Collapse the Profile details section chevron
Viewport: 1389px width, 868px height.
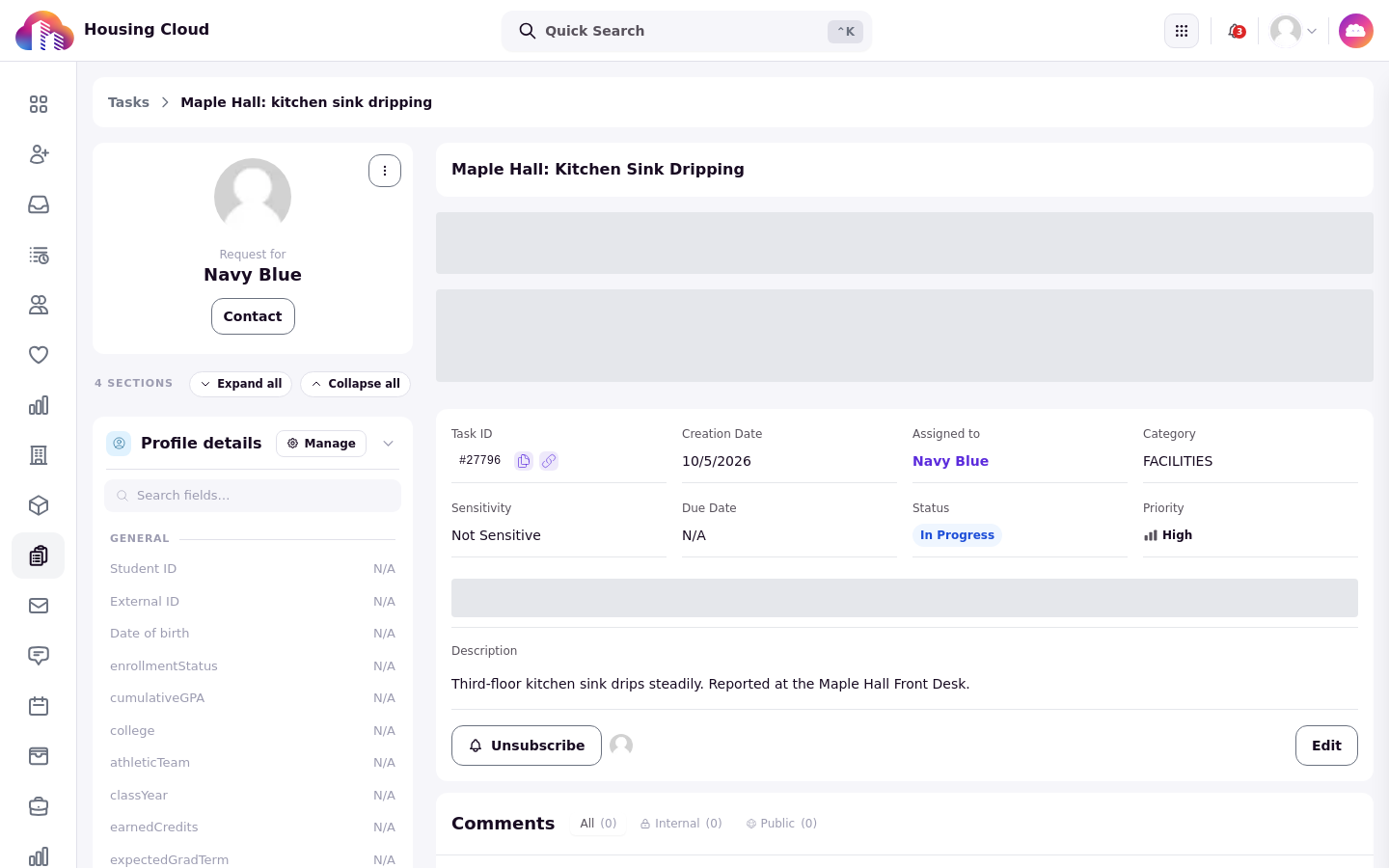tap(389, 444)
